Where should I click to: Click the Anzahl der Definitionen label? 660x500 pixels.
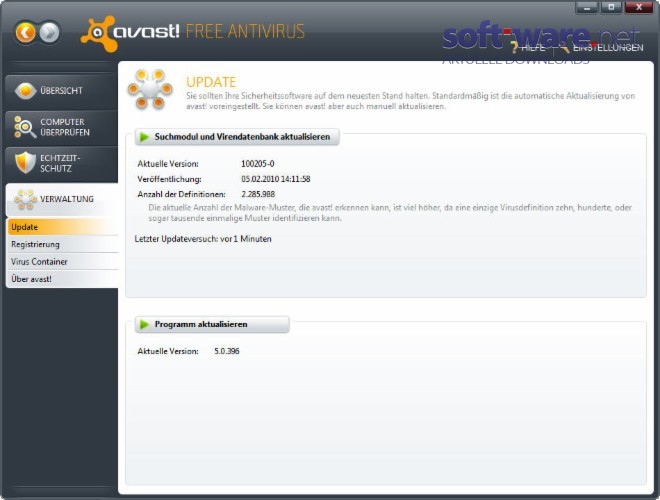181,194
